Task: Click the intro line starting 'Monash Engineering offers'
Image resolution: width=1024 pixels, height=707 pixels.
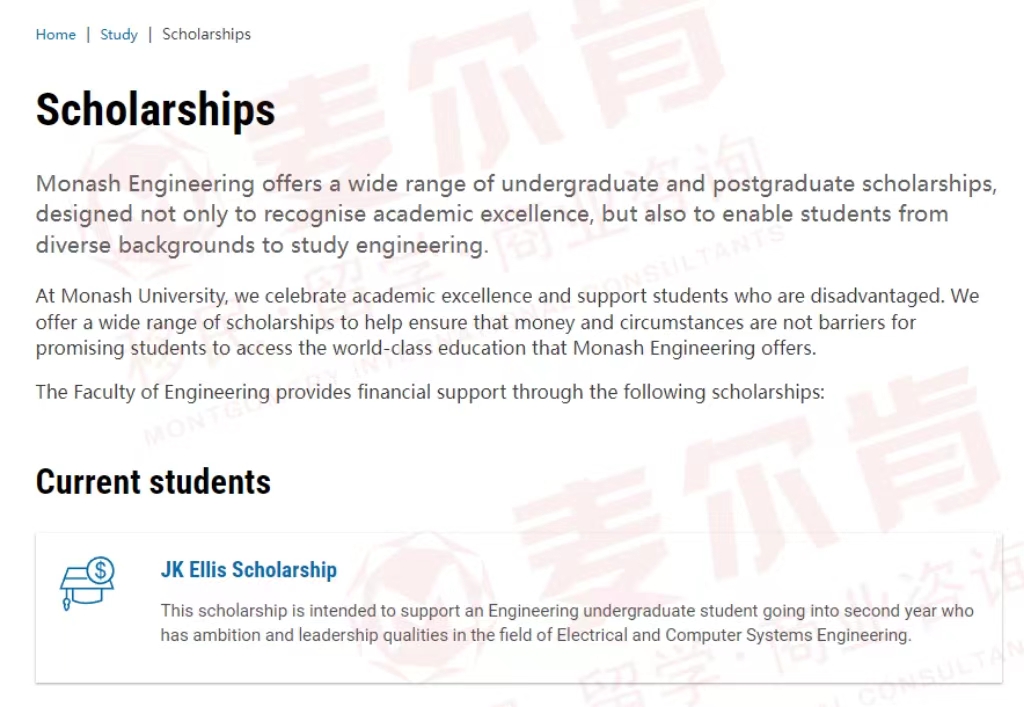Action: [516, 184]
